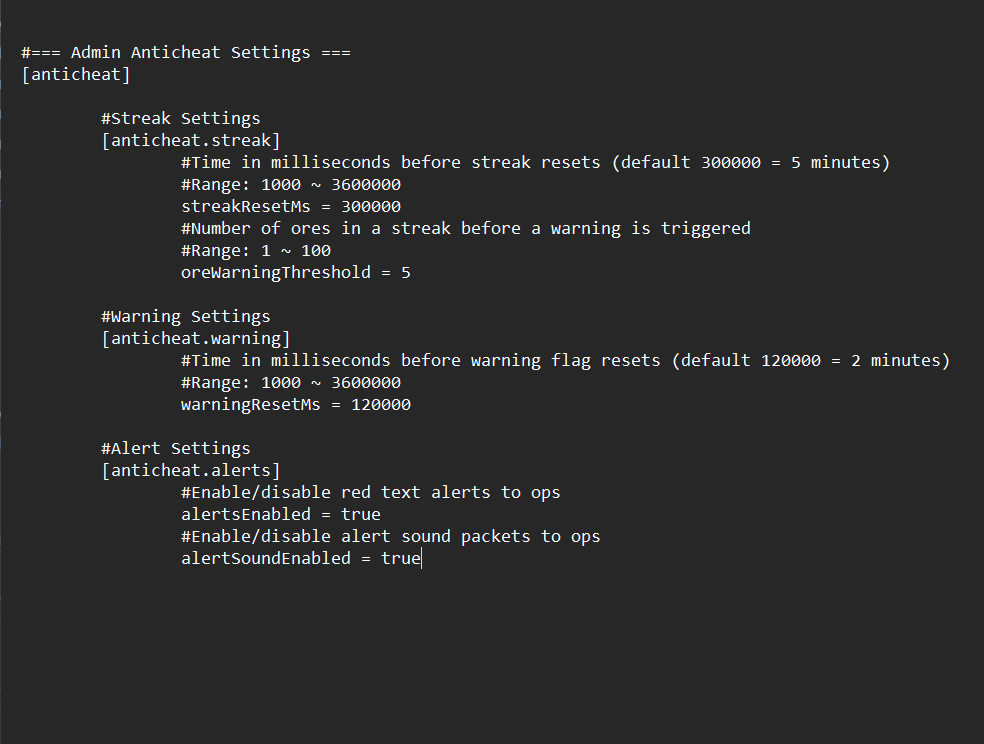Click the warning flag reset description comment
The image size is (984, 744).
click(565, 360)
